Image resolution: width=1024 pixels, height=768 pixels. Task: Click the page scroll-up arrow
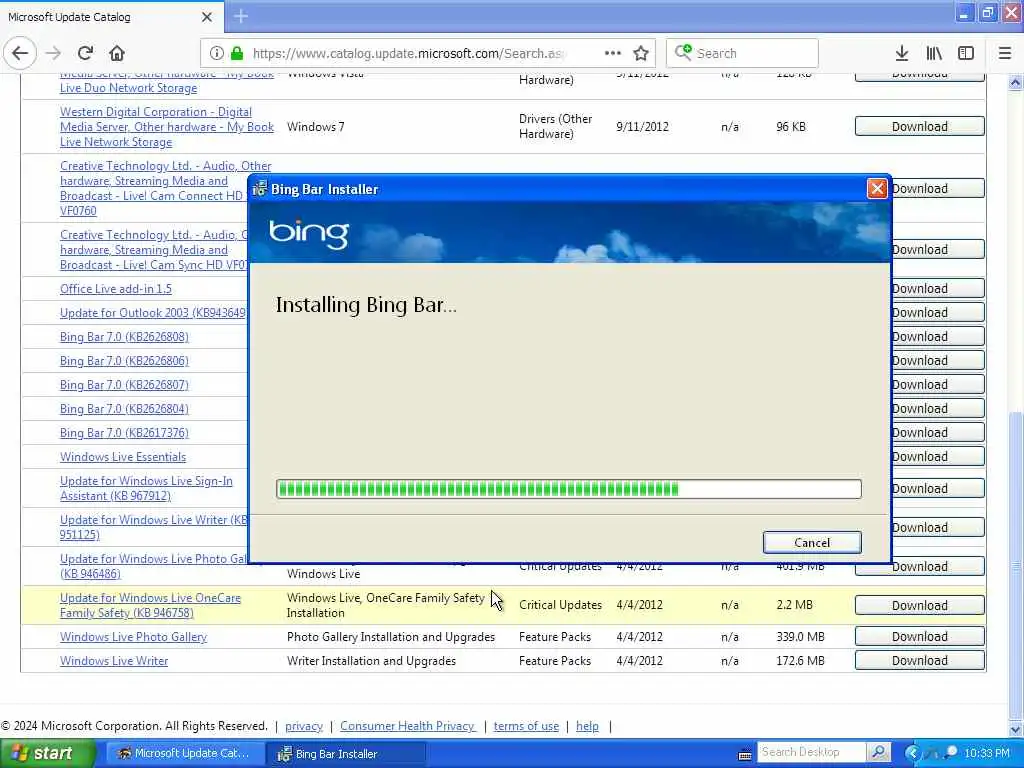[x=1015, y=82]
